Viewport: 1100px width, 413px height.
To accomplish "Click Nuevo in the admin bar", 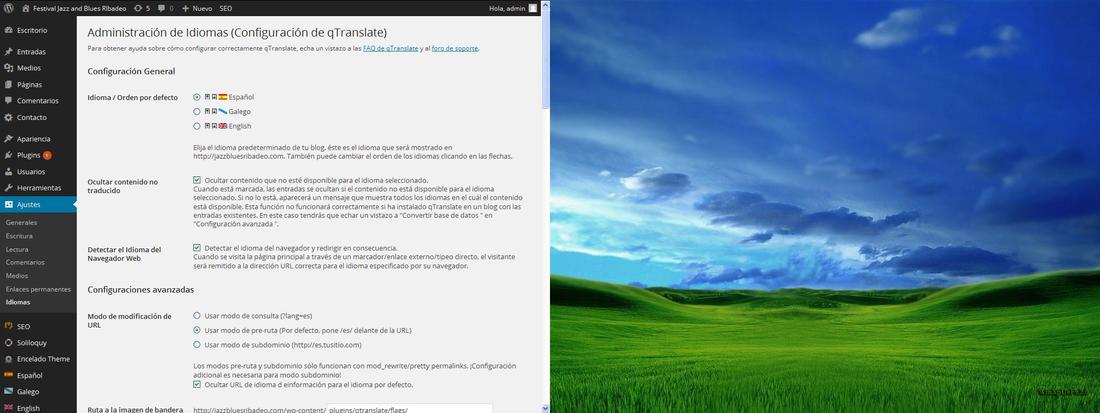I will coord(202,9).
